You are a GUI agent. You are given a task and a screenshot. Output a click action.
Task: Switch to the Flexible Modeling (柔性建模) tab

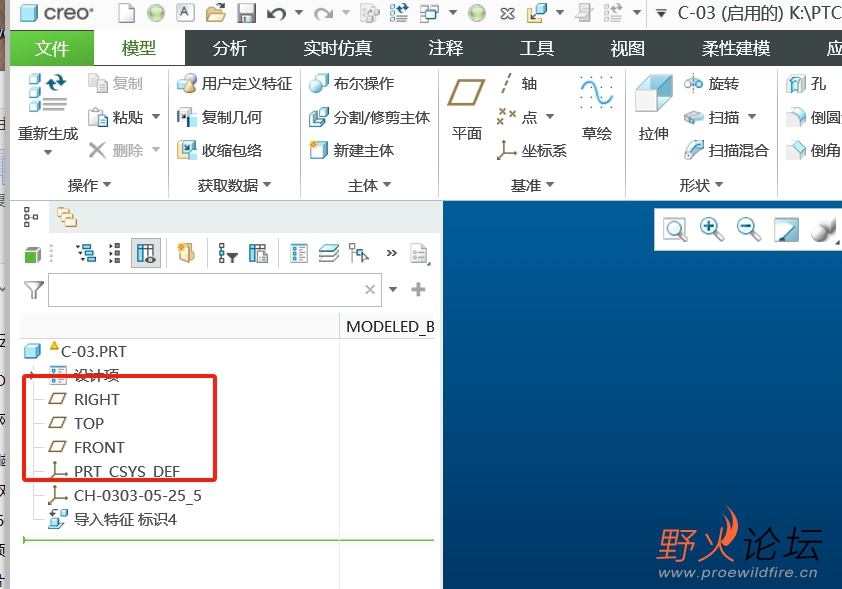[x=736, y=48]
